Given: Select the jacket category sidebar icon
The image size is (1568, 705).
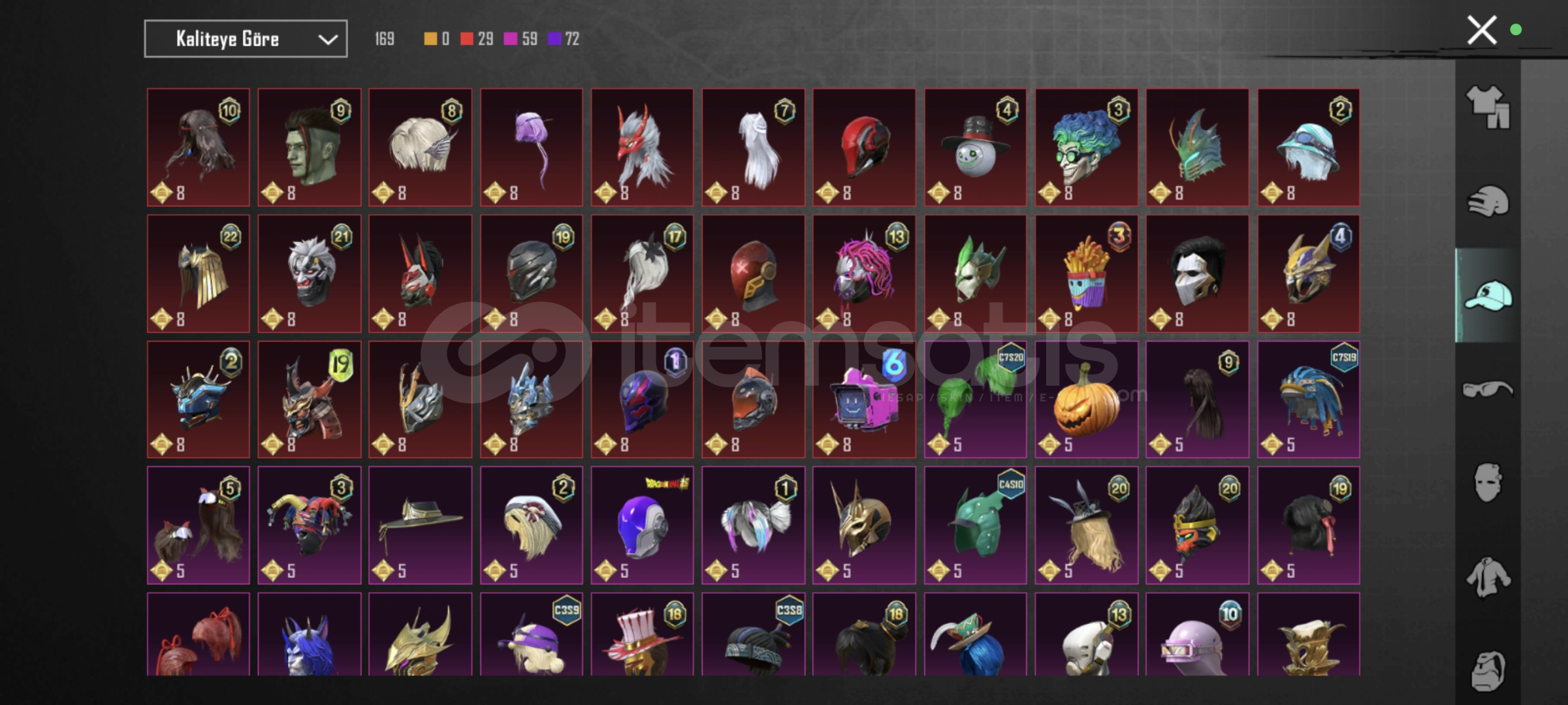Looking at the screenshot, I should (1488, 577).
